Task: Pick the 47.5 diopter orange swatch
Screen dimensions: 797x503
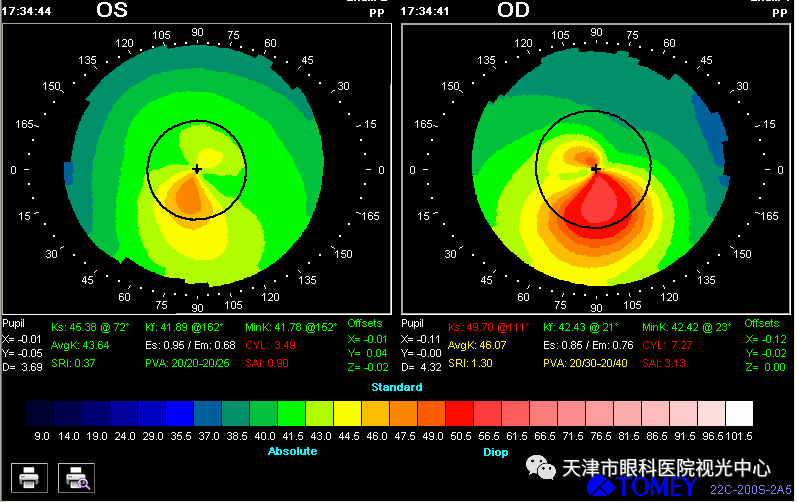Action: (x=404, y=414)
